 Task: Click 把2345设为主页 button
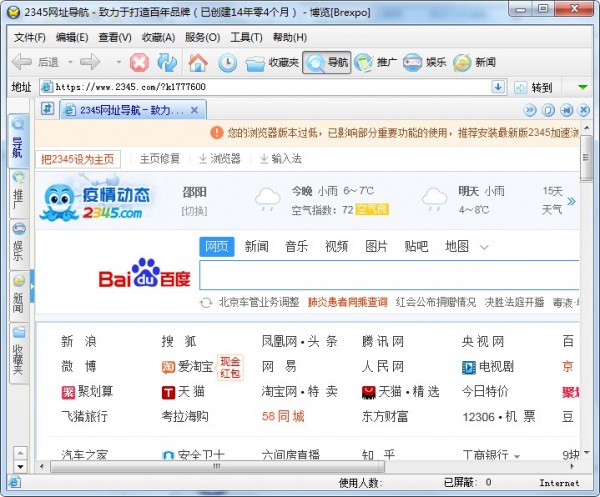click(78, 159)
